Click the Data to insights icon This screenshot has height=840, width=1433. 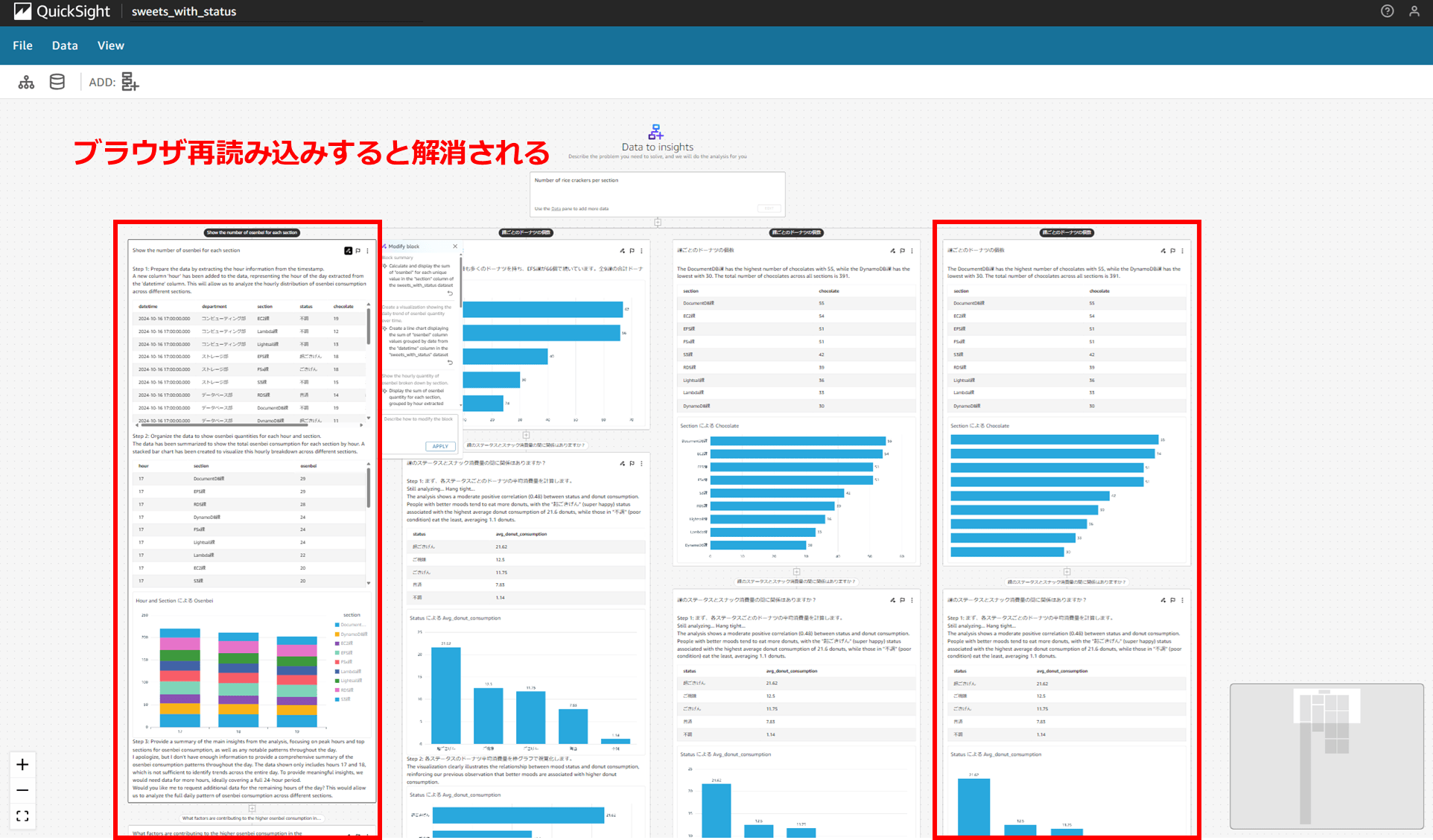655,132
